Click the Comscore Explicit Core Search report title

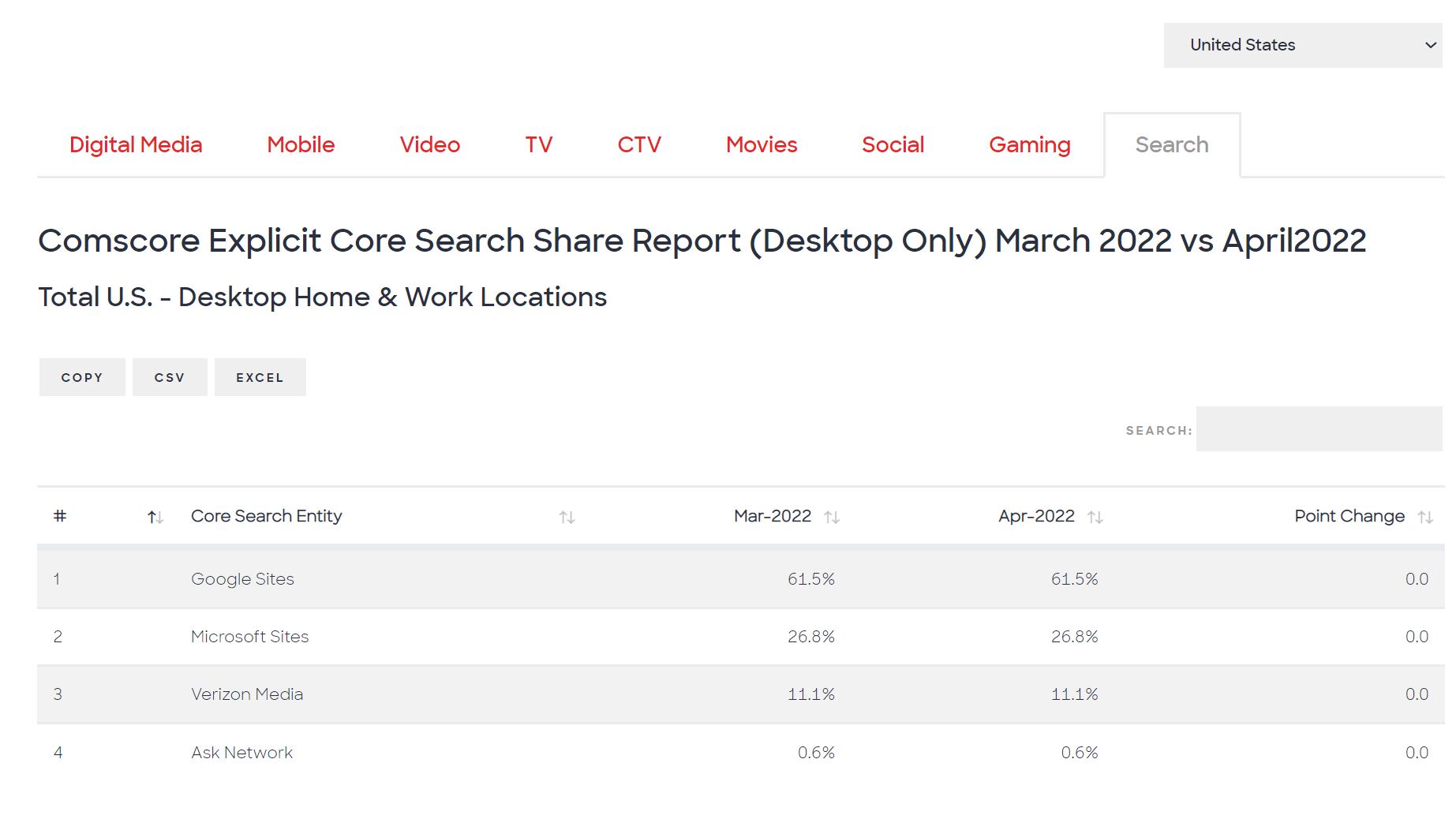(702, 241)
